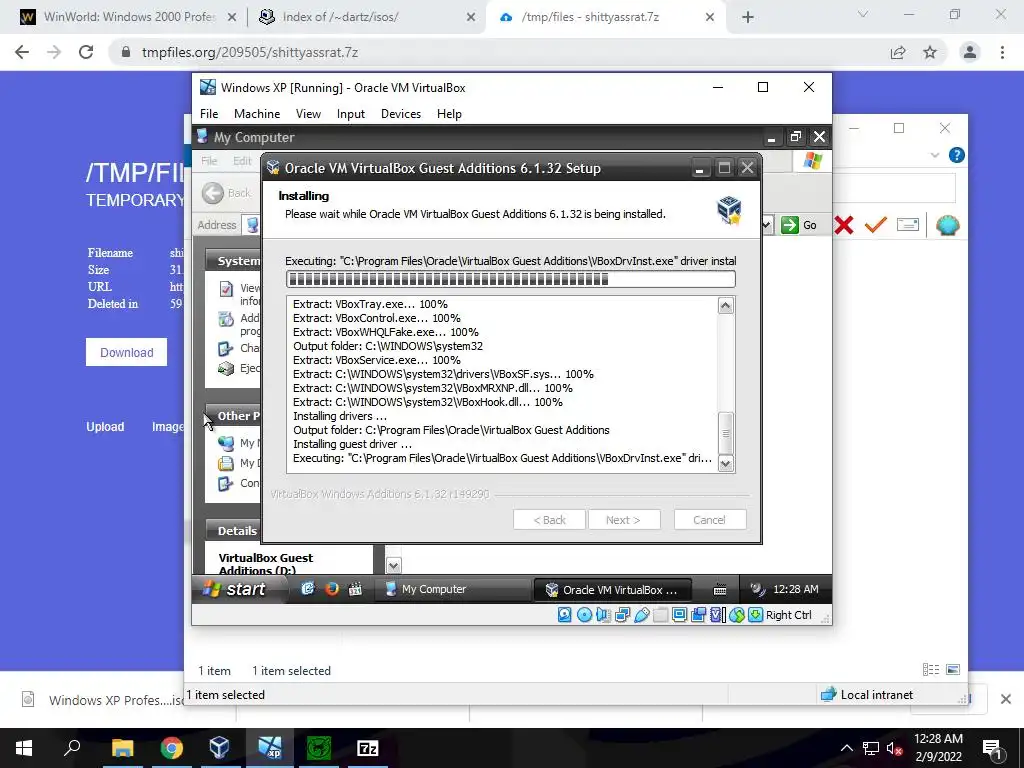The height and width of the screenshot is (768, 1024).
Task: Show hidden Windows system tray icons
Action: 846,748
